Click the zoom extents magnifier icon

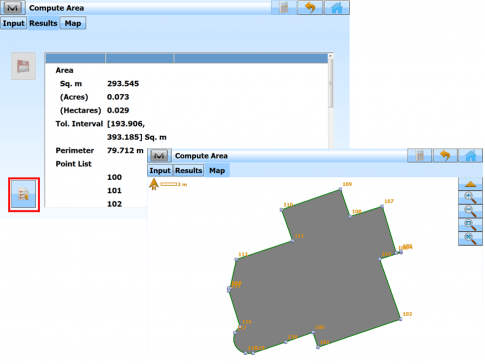coord(470,239)
